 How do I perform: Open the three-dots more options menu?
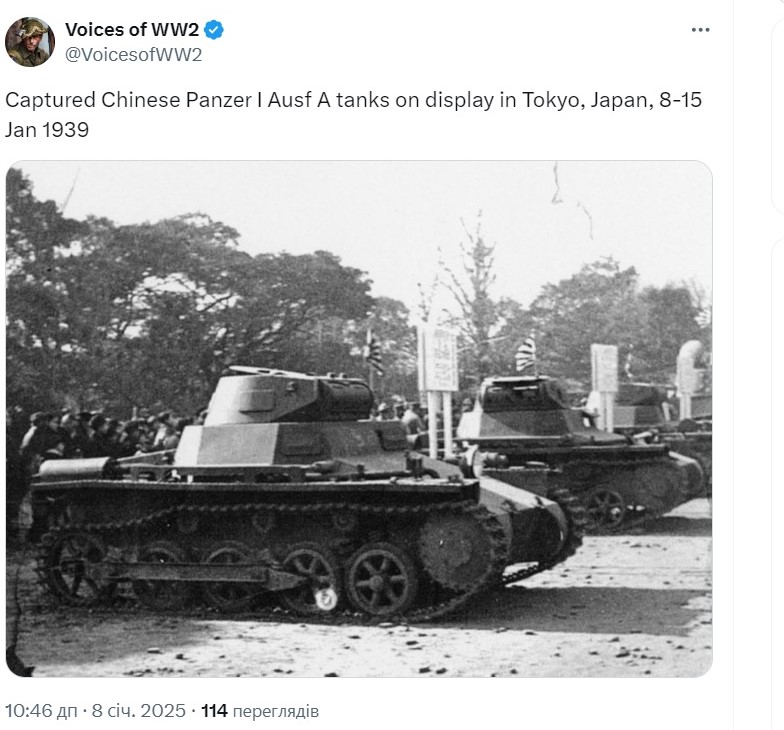(x=700, y=30)
